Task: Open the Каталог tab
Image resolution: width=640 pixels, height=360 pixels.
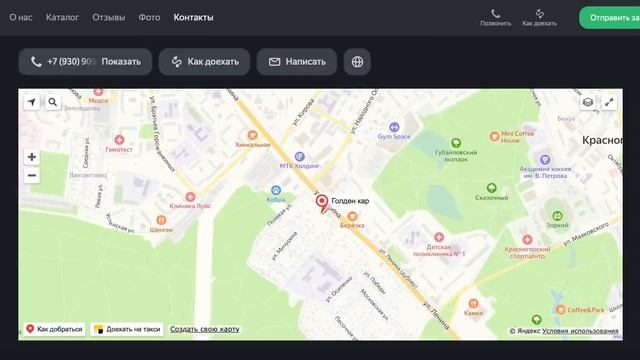Action: [62, 18]
